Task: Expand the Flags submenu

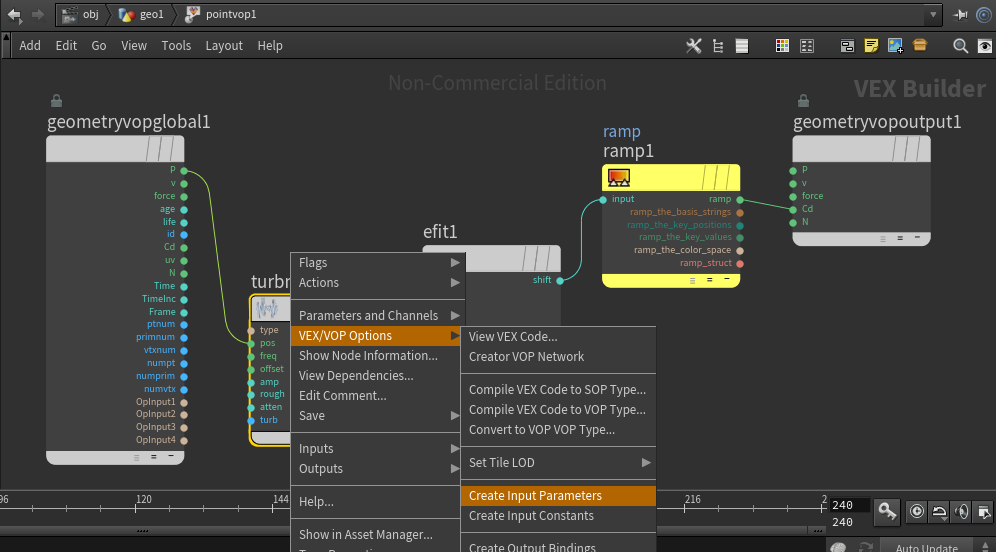Action: [378, 262]
